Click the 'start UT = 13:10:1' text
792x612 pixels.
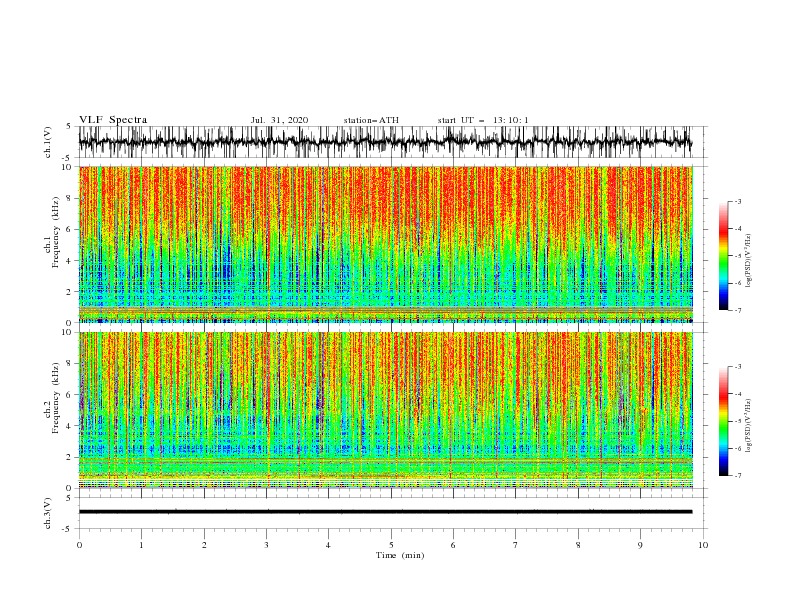click(x=483, y=120)
